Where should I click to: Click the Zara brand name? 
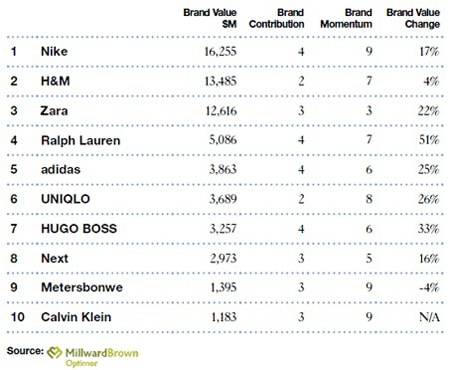[x=54, y=111]
